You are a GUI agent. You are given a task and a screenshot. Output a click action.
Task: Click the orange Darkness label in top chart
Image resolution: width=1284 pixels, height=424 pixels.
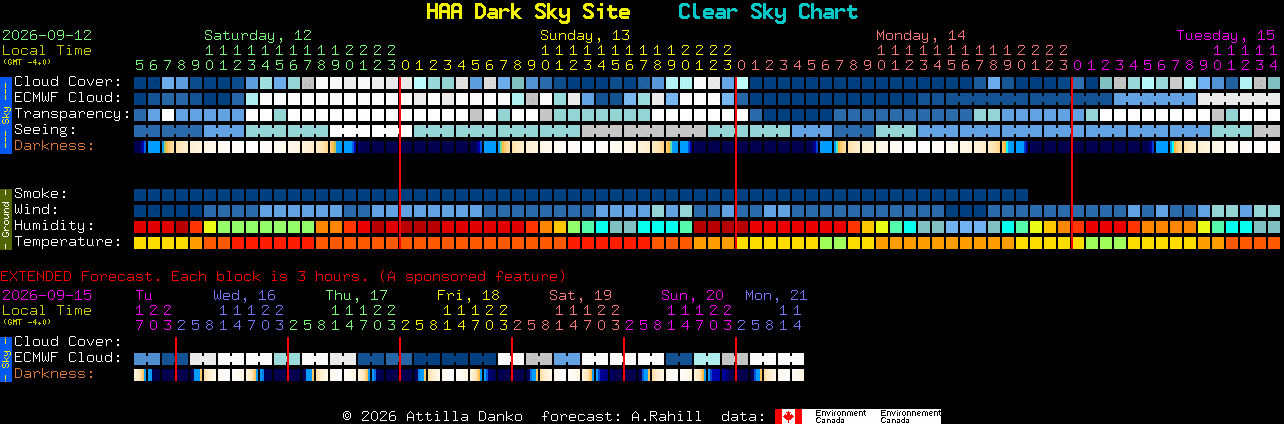click(54, 146)
